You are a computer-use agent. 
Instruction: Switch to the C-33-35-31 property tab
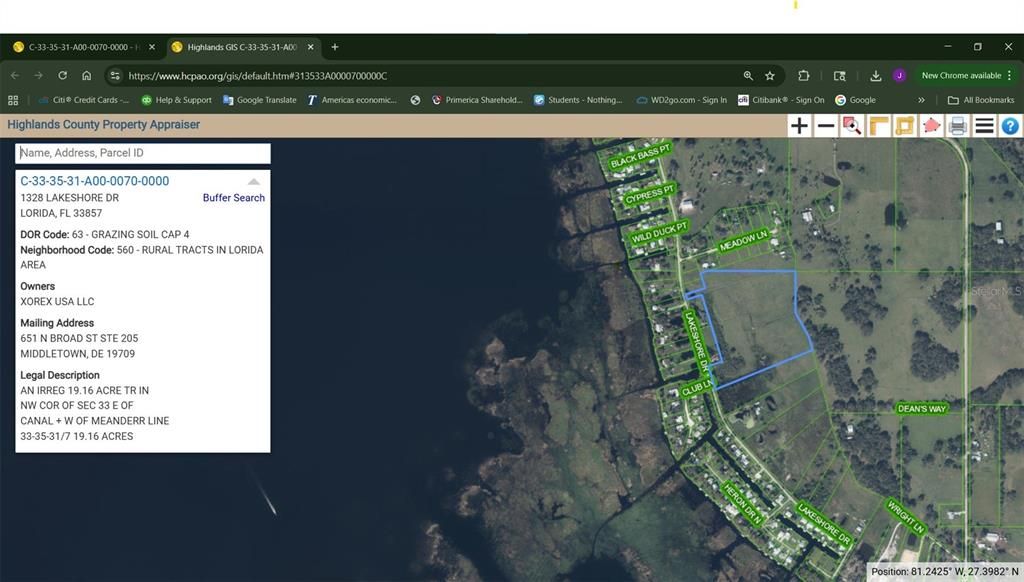click(x=82, y=46)
